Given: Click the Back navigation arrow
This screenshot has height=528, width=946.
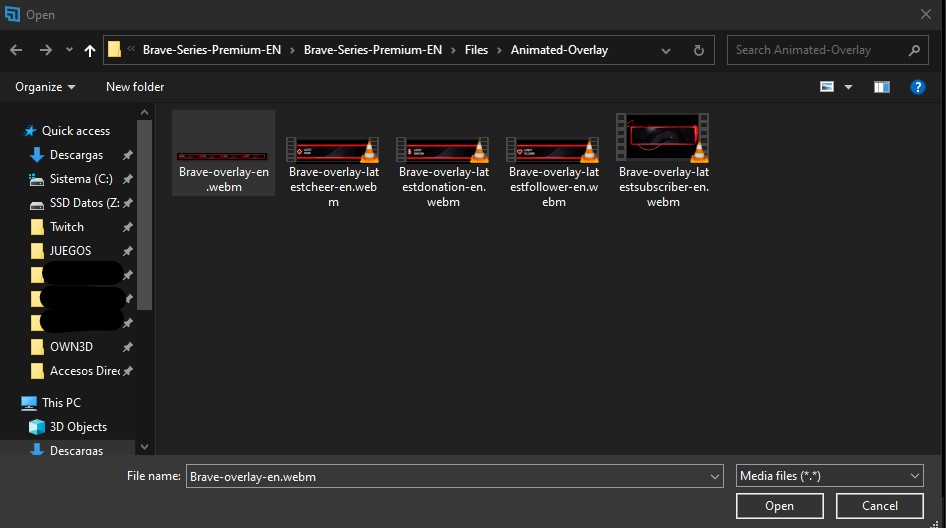Looking at the screenshot, I should tap(16, 50).
